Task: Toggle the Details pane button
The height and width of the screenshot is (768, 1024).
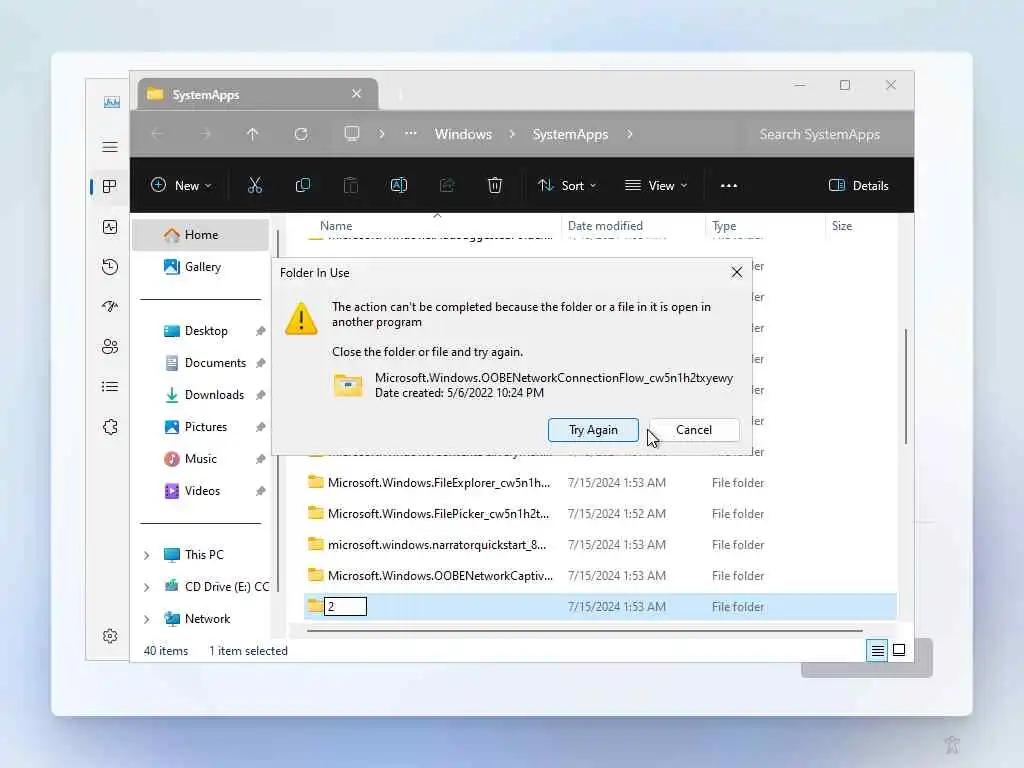Action: click(858, 185)
